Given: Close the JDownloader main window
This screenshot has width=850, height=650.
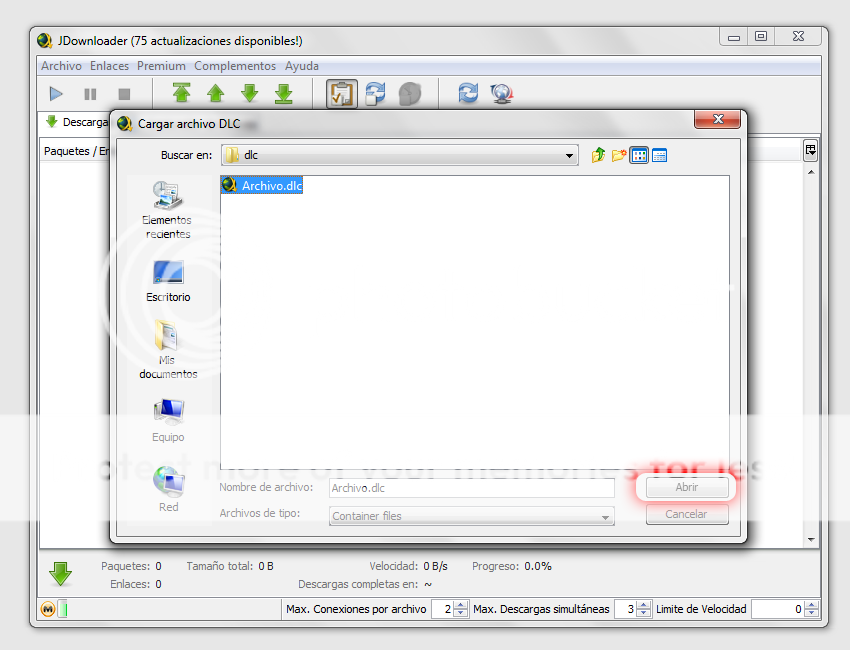Looking at the screenshot, I should coord(799,36).
